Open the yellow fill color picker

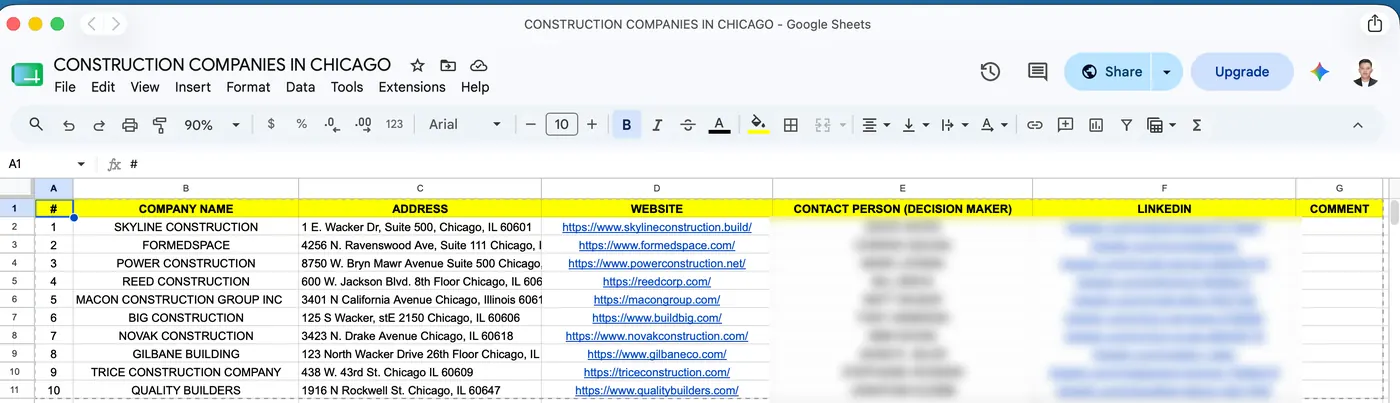(758, 125)
